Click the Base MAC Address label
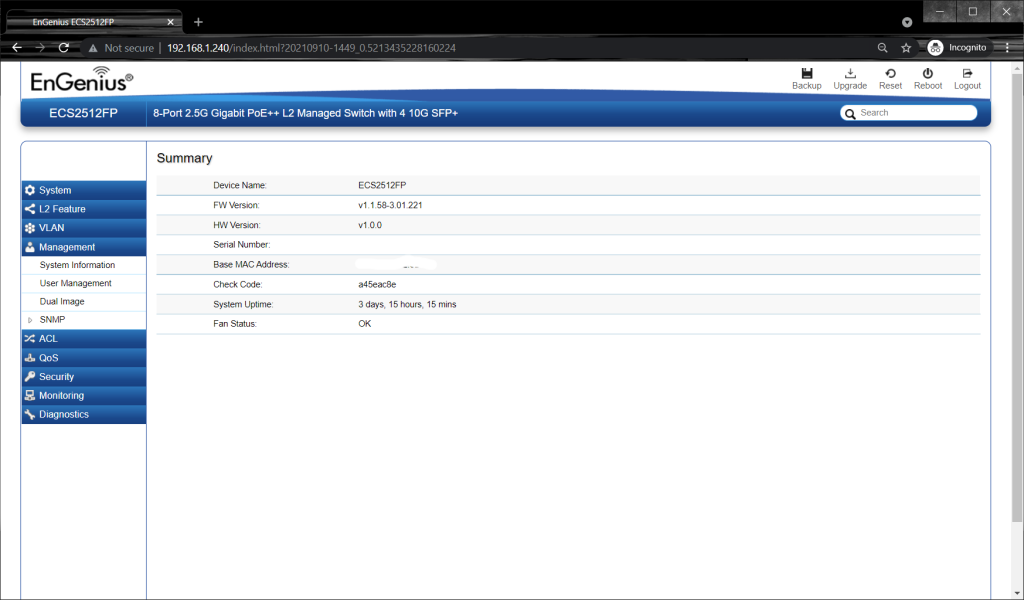 tap(251, 264)
